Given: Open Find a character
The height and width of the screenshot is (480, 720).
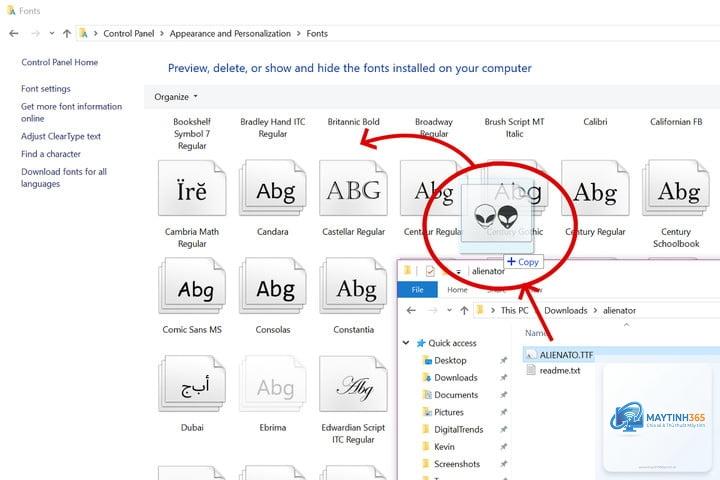Looking at the screenshot, I should pos(51,154).
